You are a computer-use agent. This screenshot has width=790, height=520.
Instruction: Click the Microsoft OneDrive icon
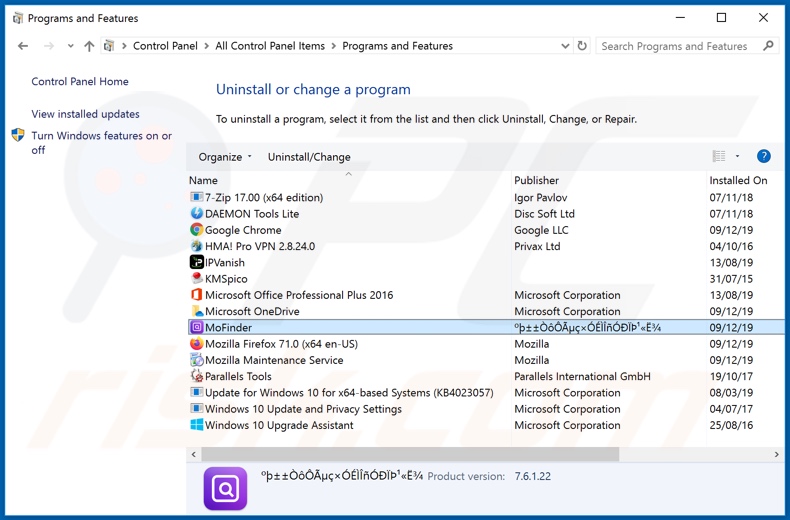click(196, 311)
